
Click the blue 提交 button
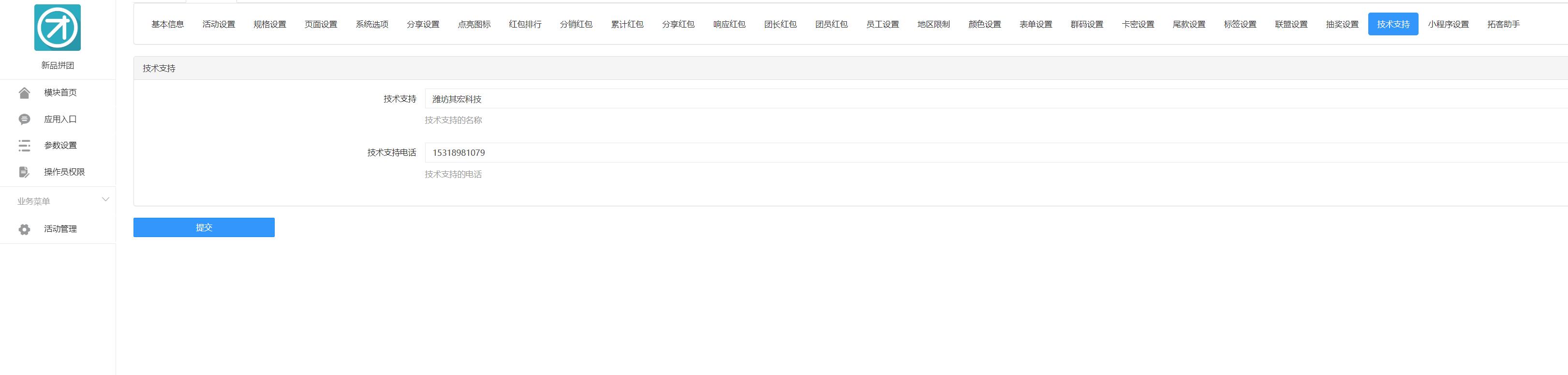point(204,228)
